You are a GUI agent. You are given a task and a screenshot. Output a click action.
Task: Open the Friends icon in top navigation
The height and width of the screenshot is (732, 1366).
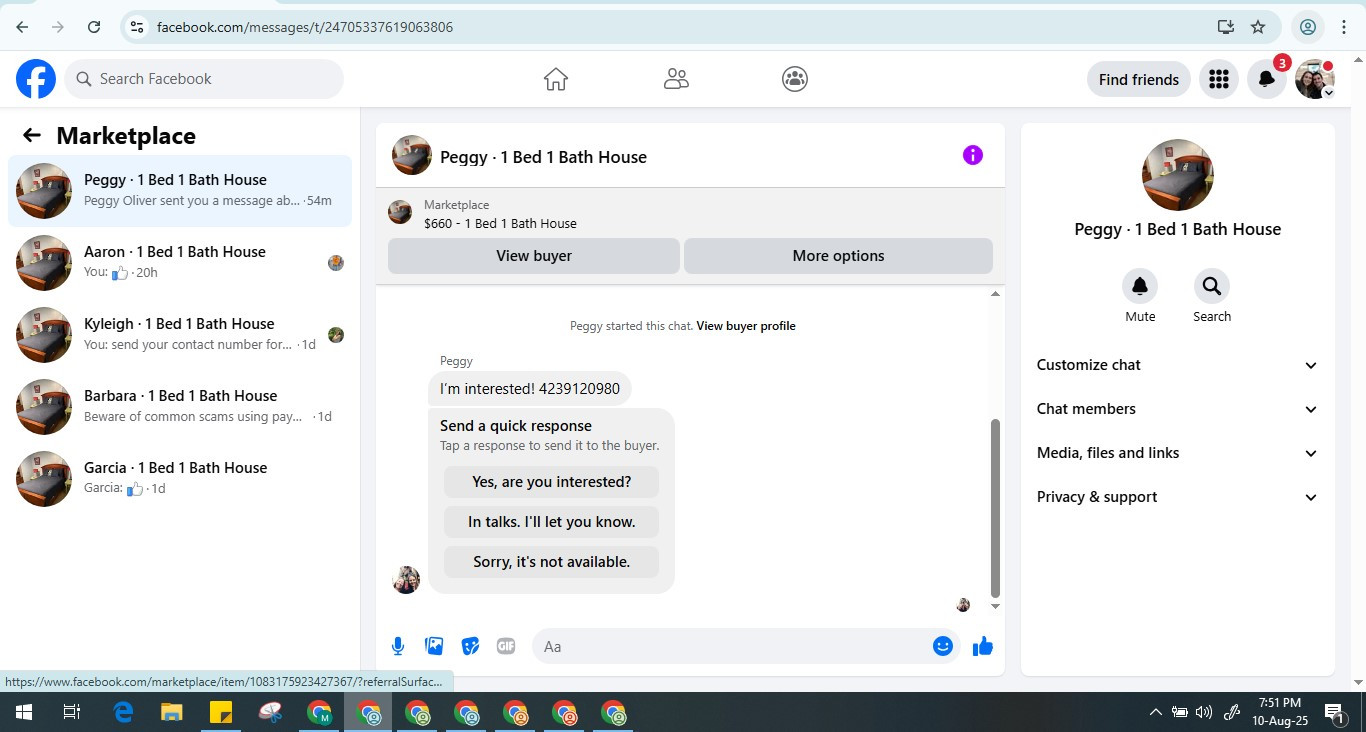[x=676, y=79]
